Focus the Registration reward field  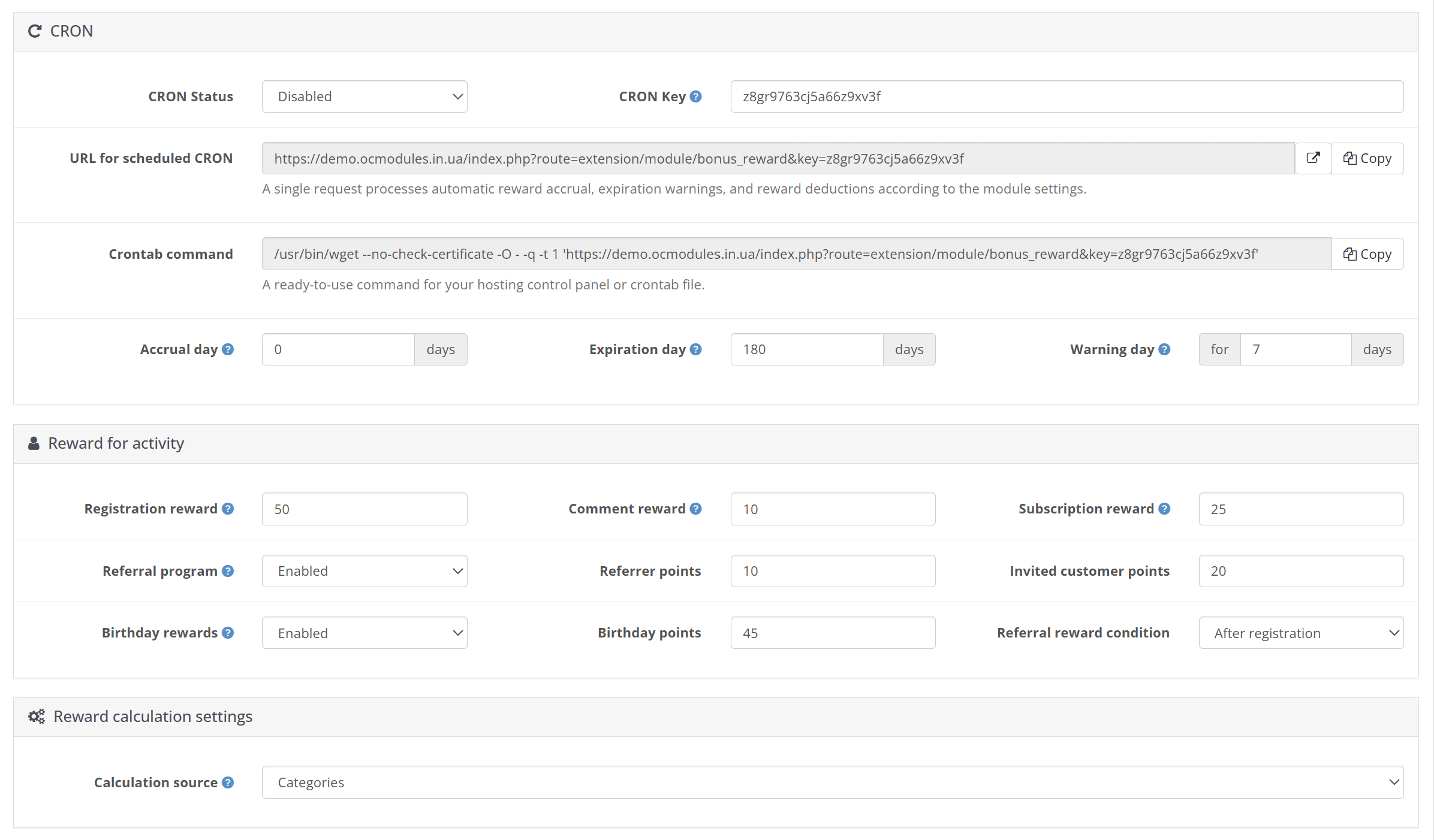(364, 509)
